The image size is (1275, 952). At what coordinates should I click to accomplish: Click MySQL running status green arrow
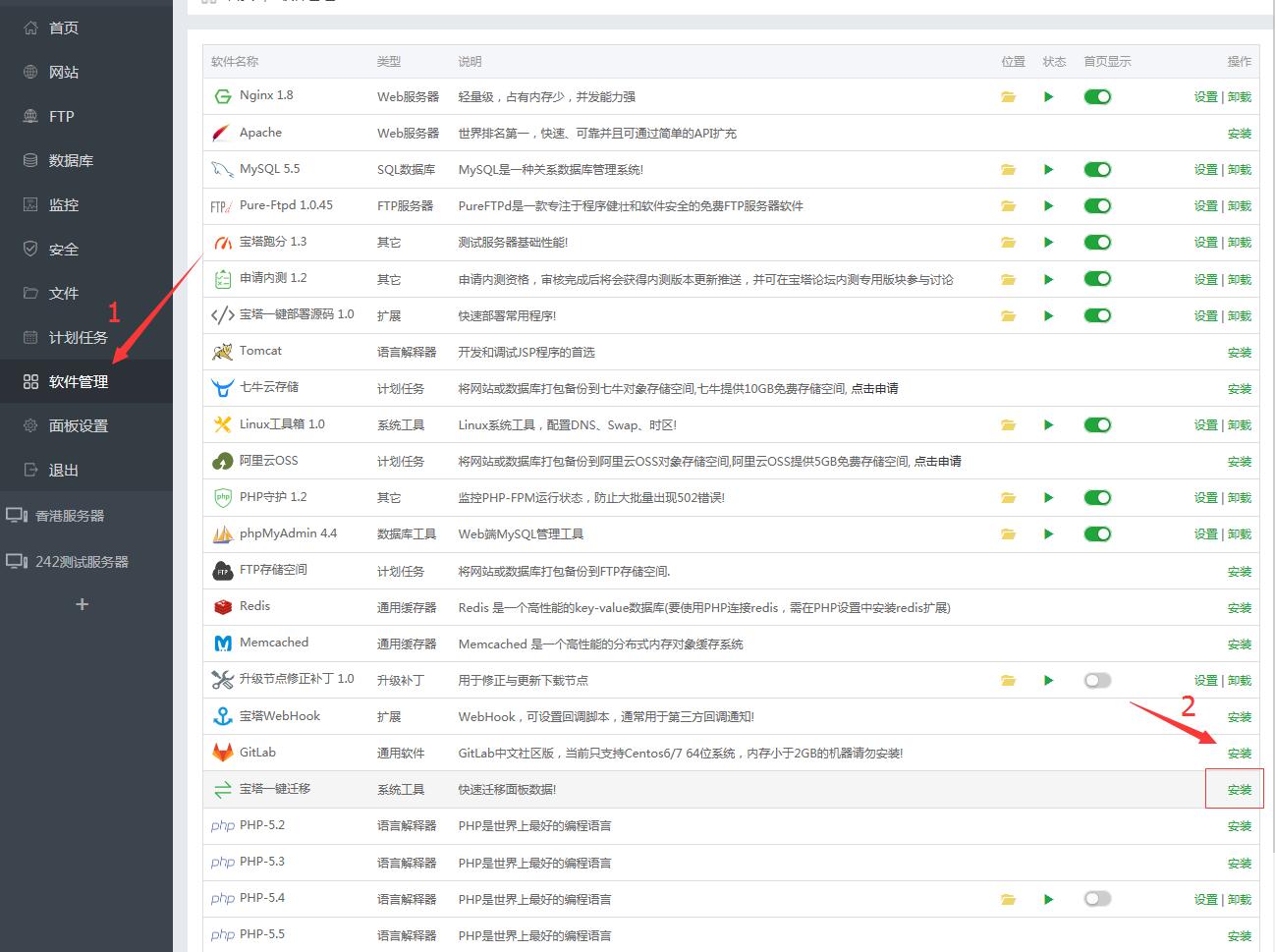(1048, 169)
